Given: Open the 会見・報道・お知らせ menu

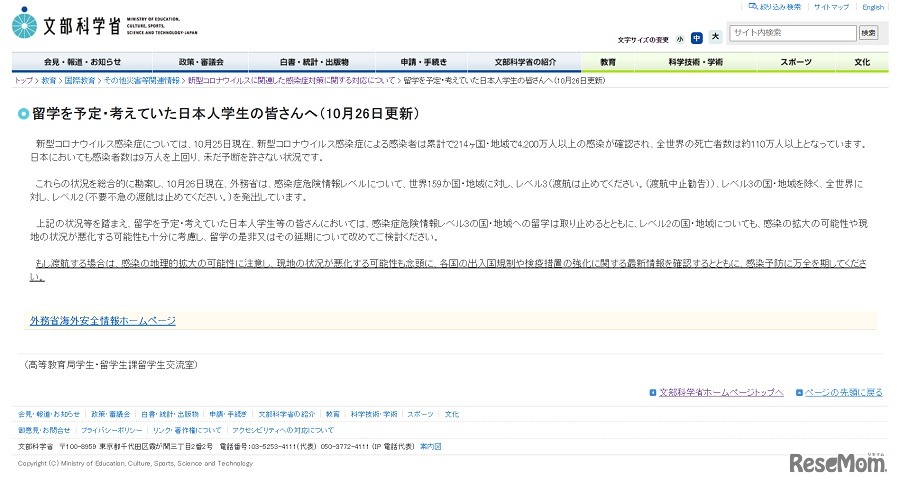Looking at the screenshot, I should (82, 62).
